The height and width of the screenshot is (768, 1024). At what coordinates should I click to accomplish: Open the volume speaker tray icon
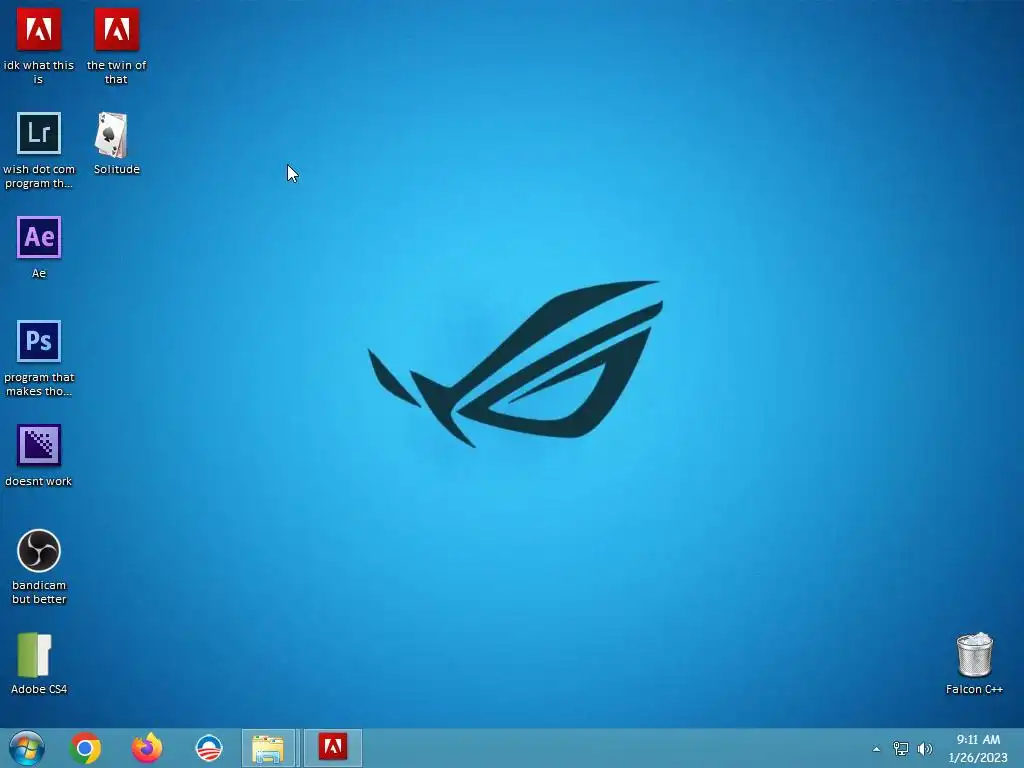[925, 749]
